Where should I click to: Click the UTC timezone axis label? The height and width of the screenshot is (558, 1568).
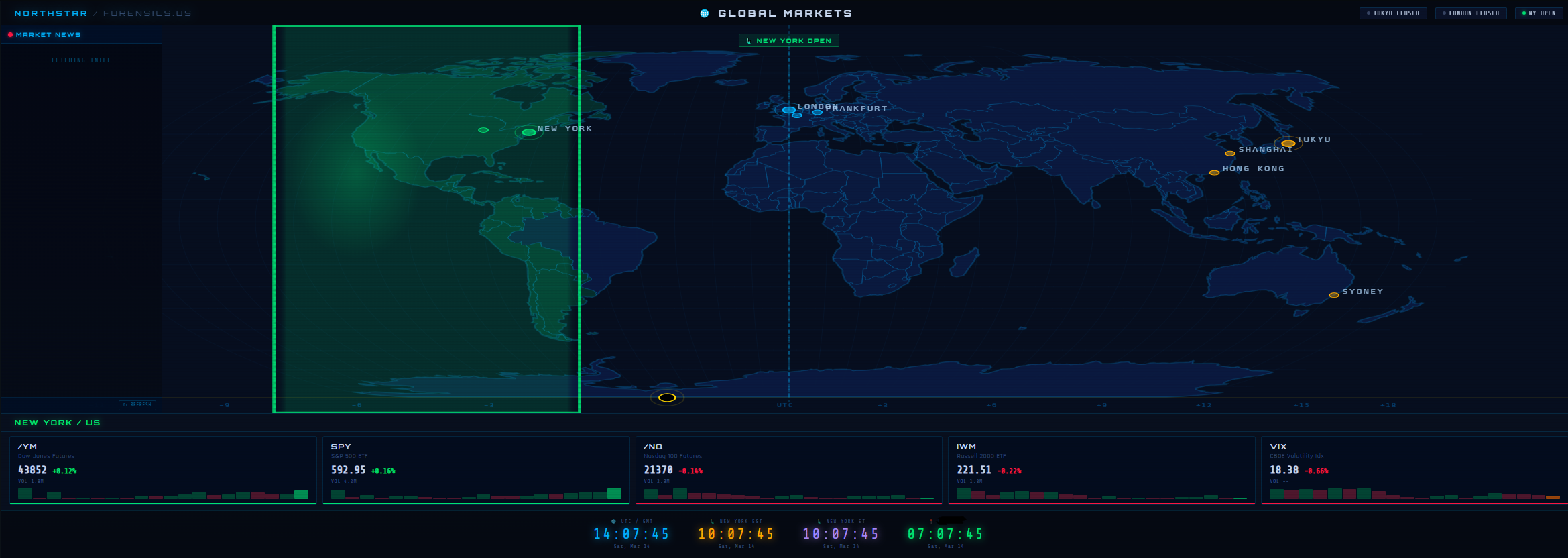pos(784,405)
